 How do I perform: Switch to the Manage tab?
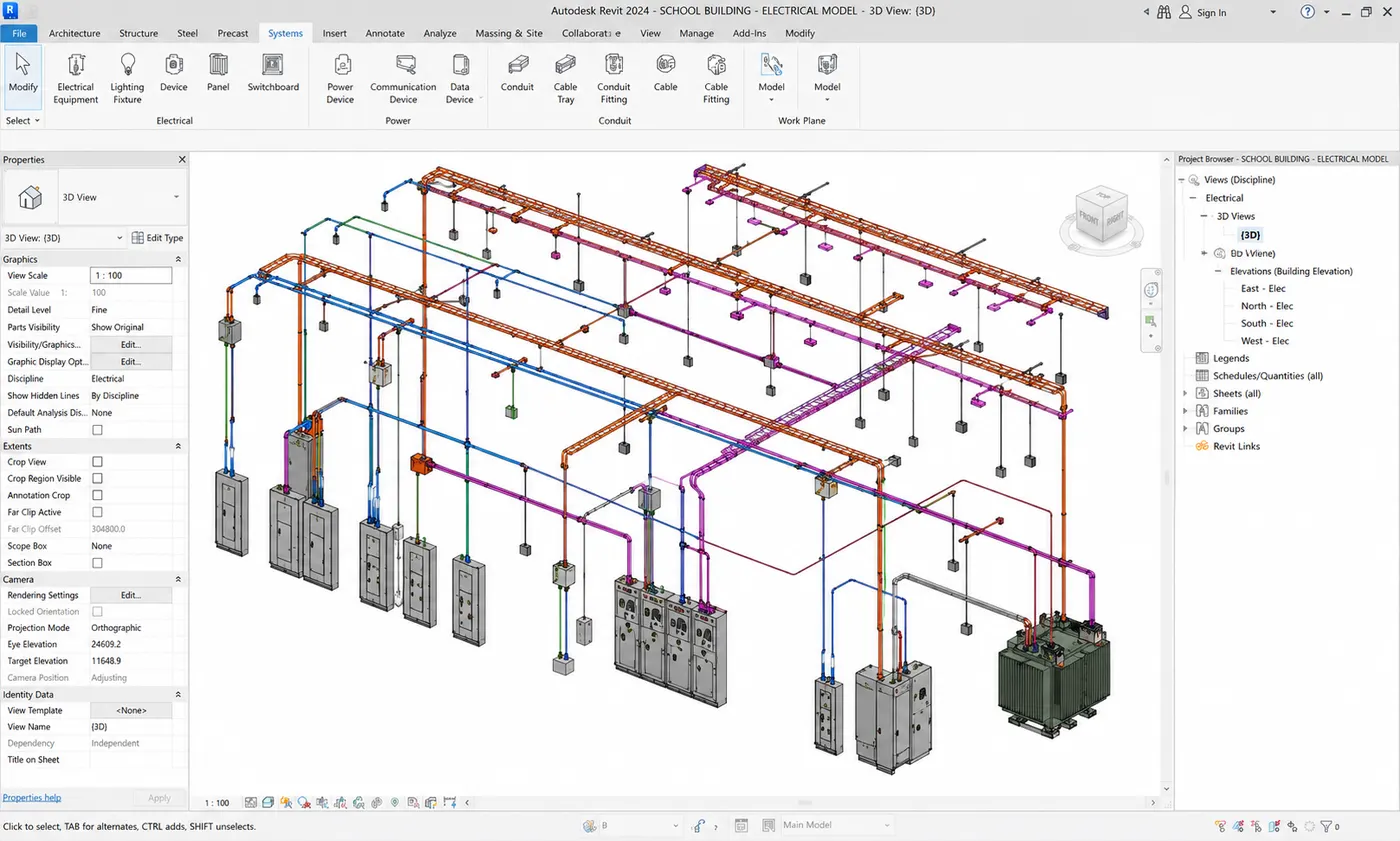point(697,33)
